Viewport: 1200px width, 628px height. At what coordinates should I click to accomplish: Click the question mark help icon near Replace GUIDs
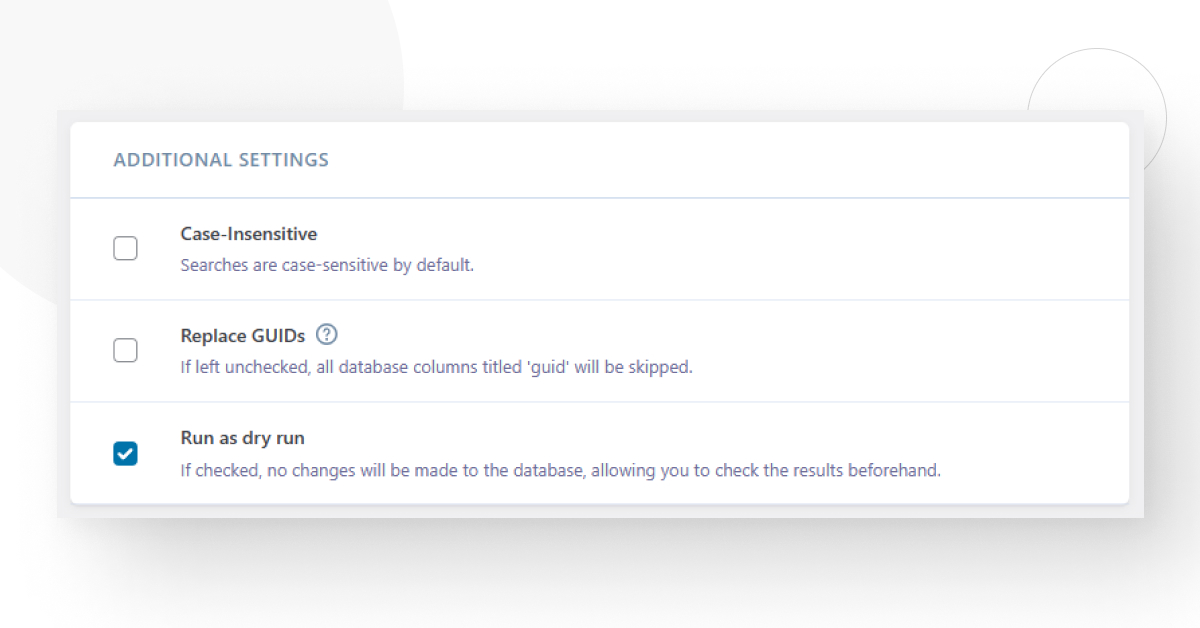coord(327,335)
